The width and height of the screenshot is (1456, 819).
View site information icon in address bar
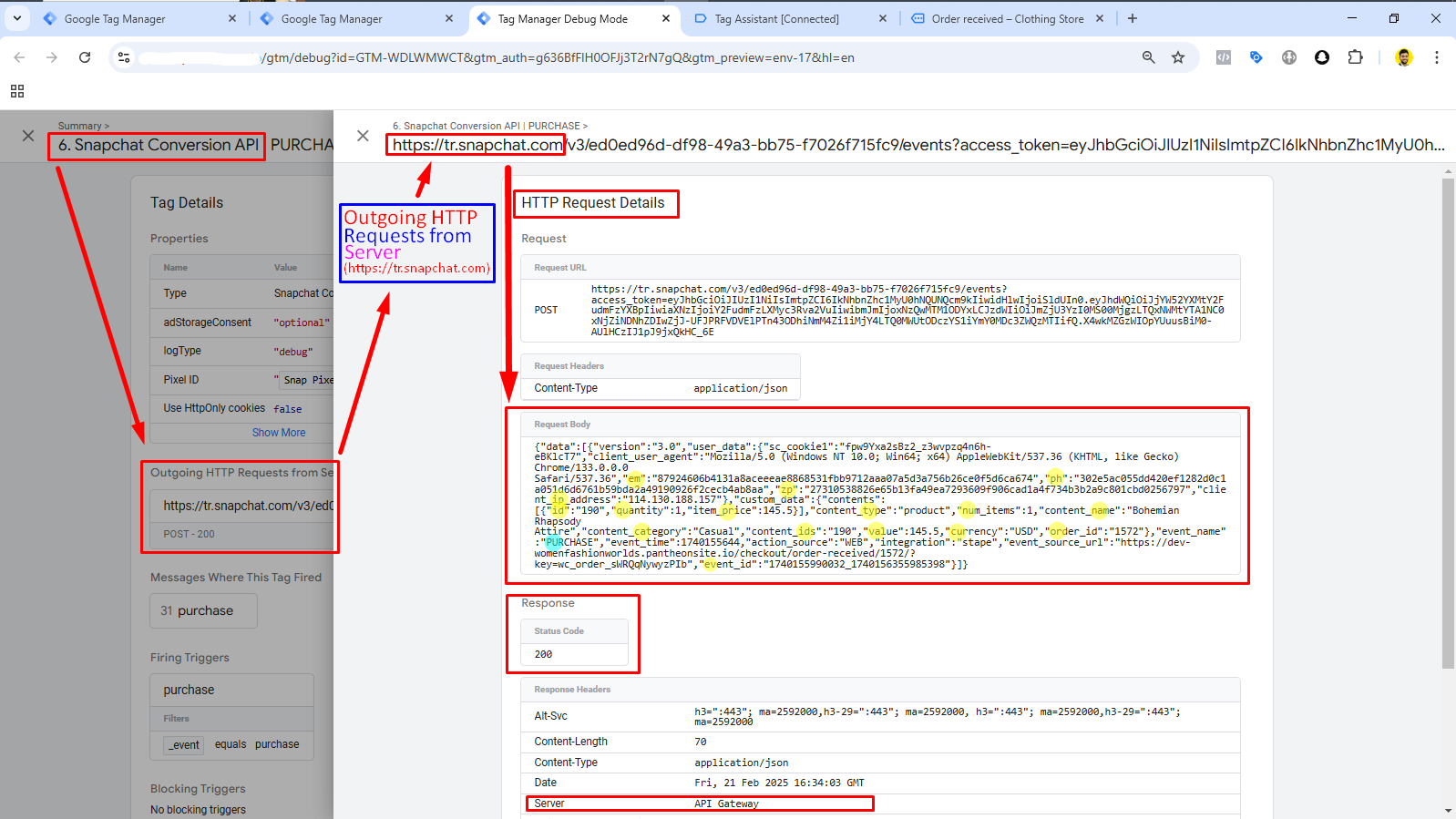[124, 57]
